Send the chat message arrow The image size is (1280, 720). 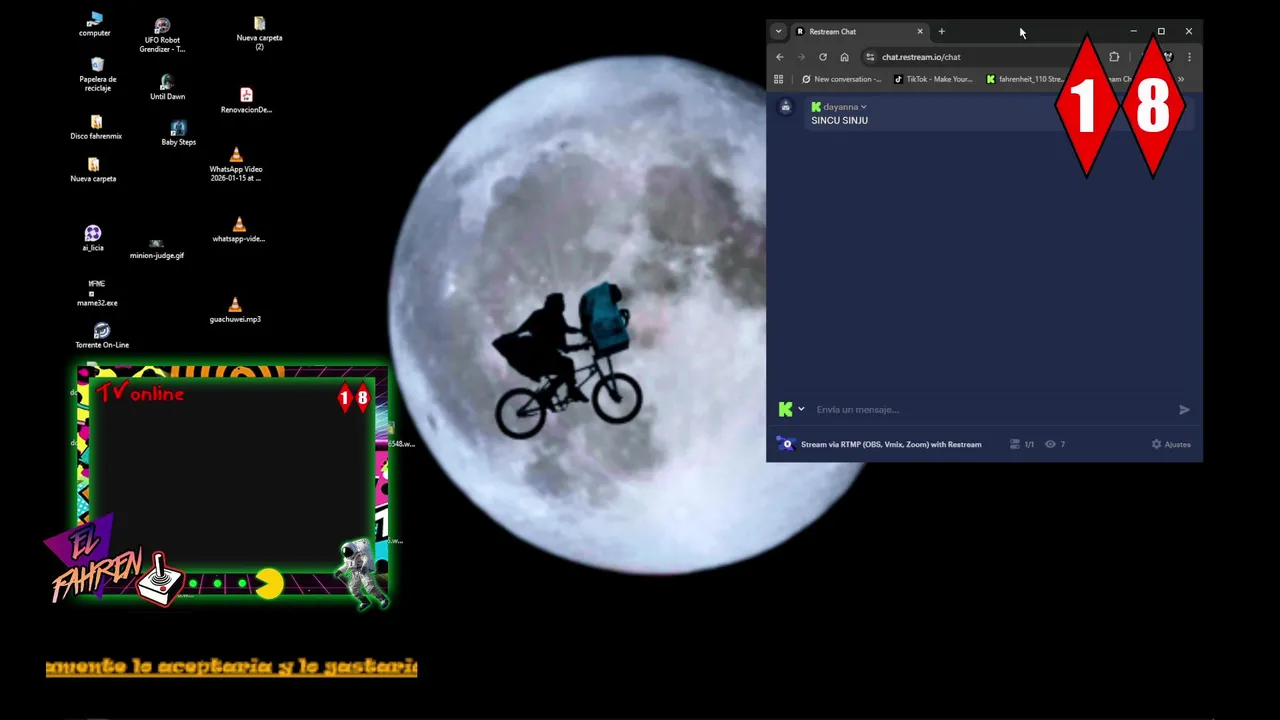(x=1184, y=409)
